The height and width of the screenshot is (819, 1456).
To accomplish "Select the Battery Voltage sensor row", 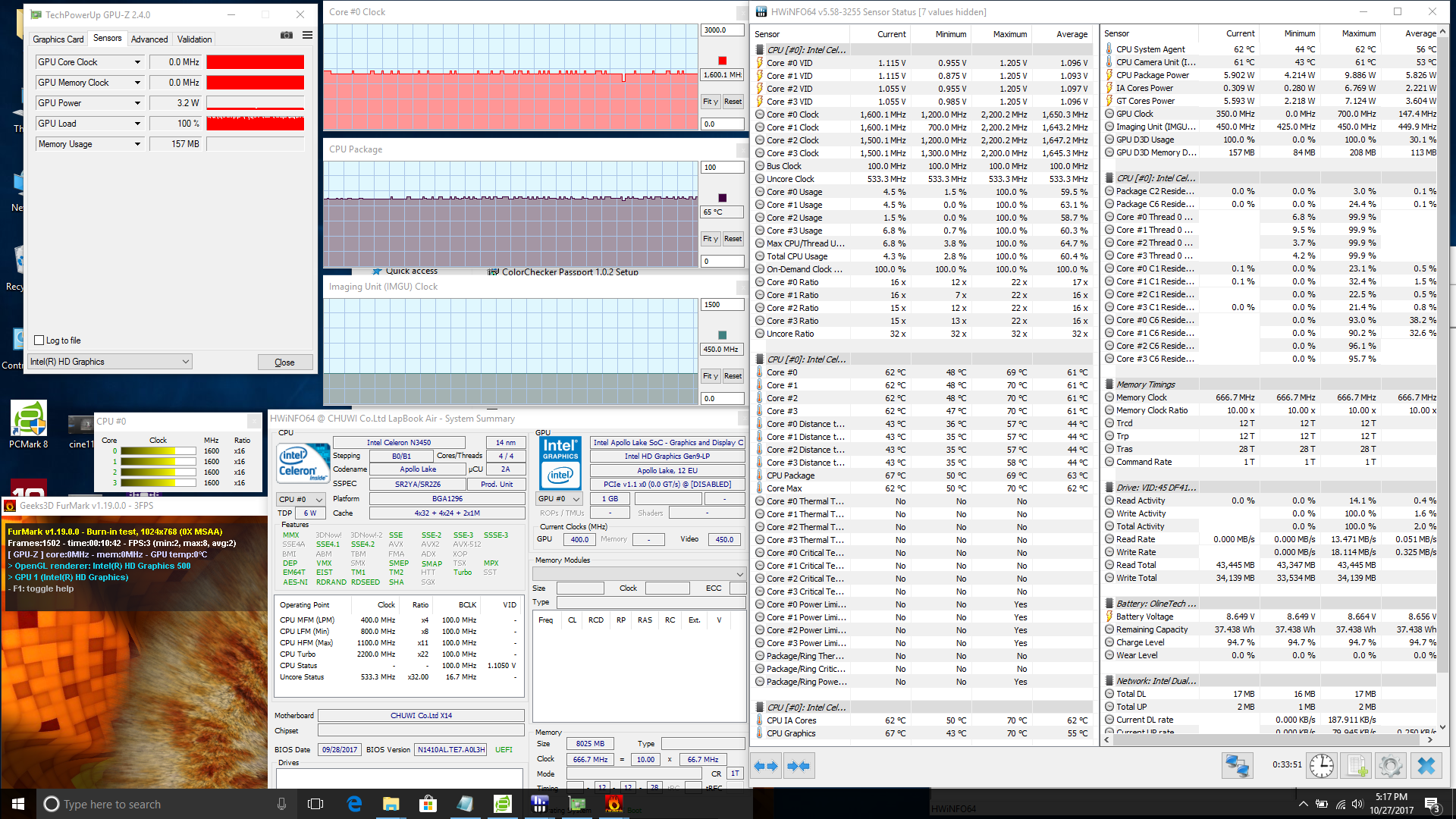I will pos(1270,617).
